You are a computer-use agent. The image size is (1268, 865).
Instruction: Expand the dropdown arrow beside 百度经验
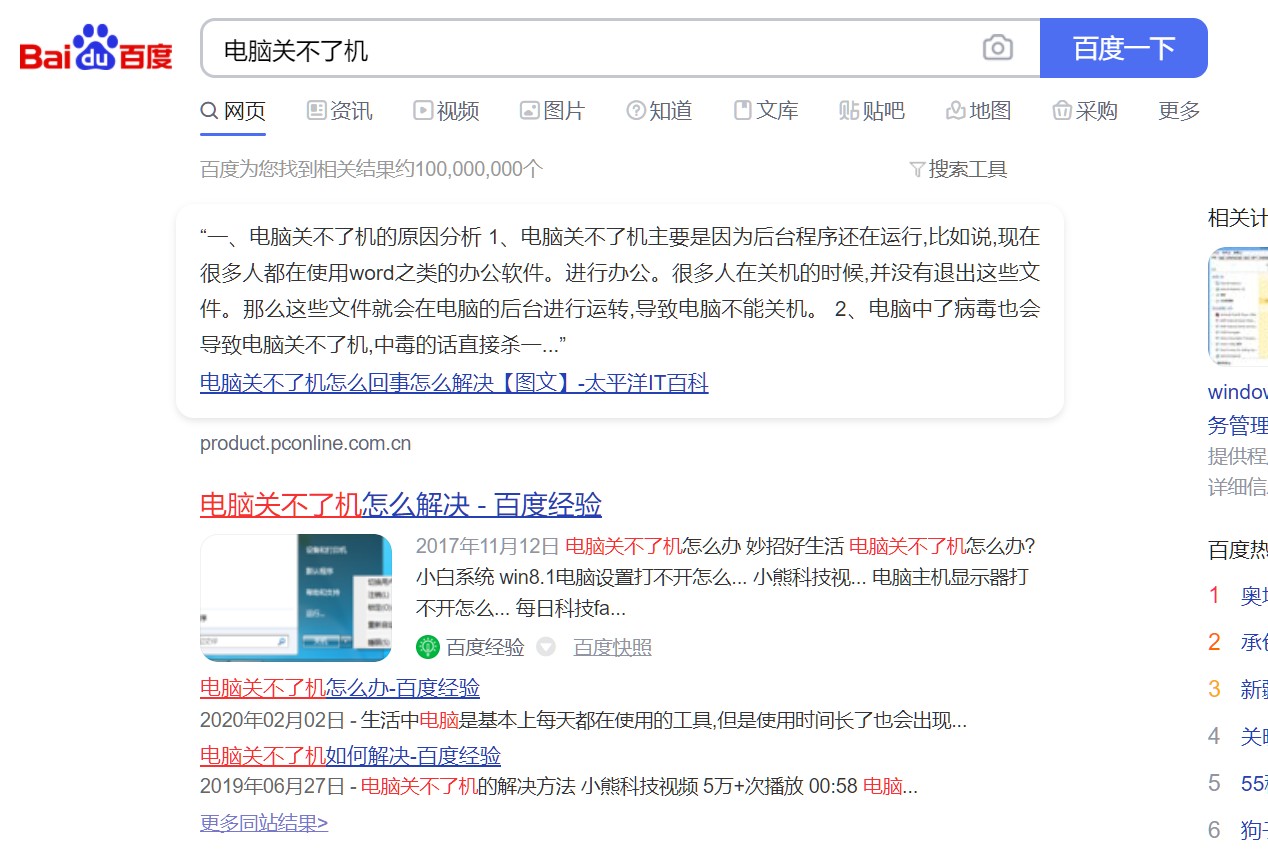coord(546,648)
